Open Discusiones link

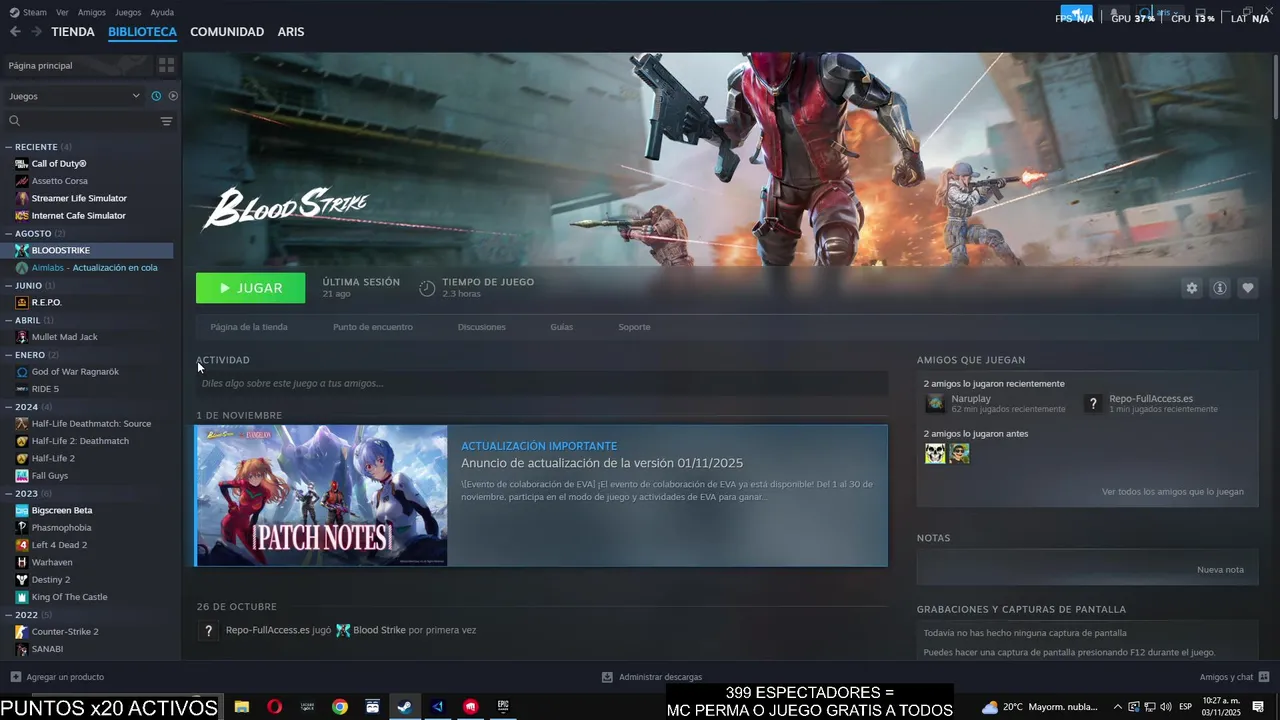pyautogui.click(x=482, y=327)
